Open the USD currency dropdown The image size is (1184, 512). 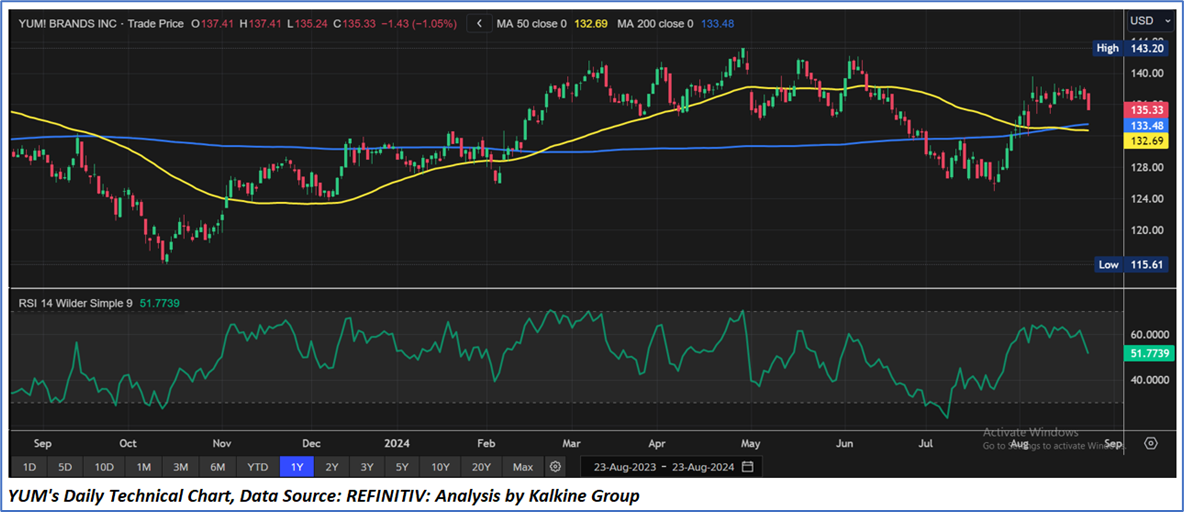(1147, 20)
